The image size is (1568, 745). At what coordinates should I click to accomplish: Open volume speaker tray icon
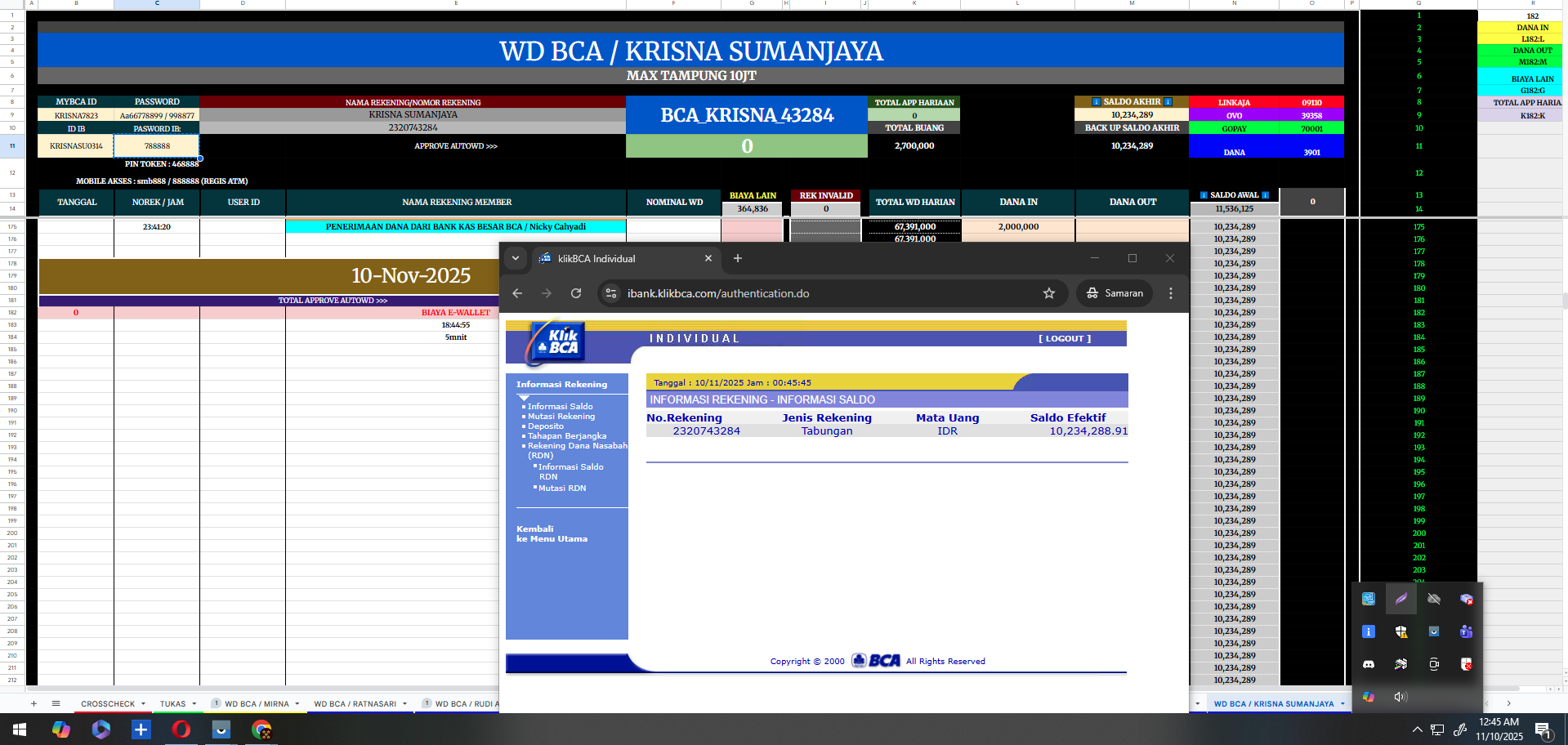click(1401, 697)
